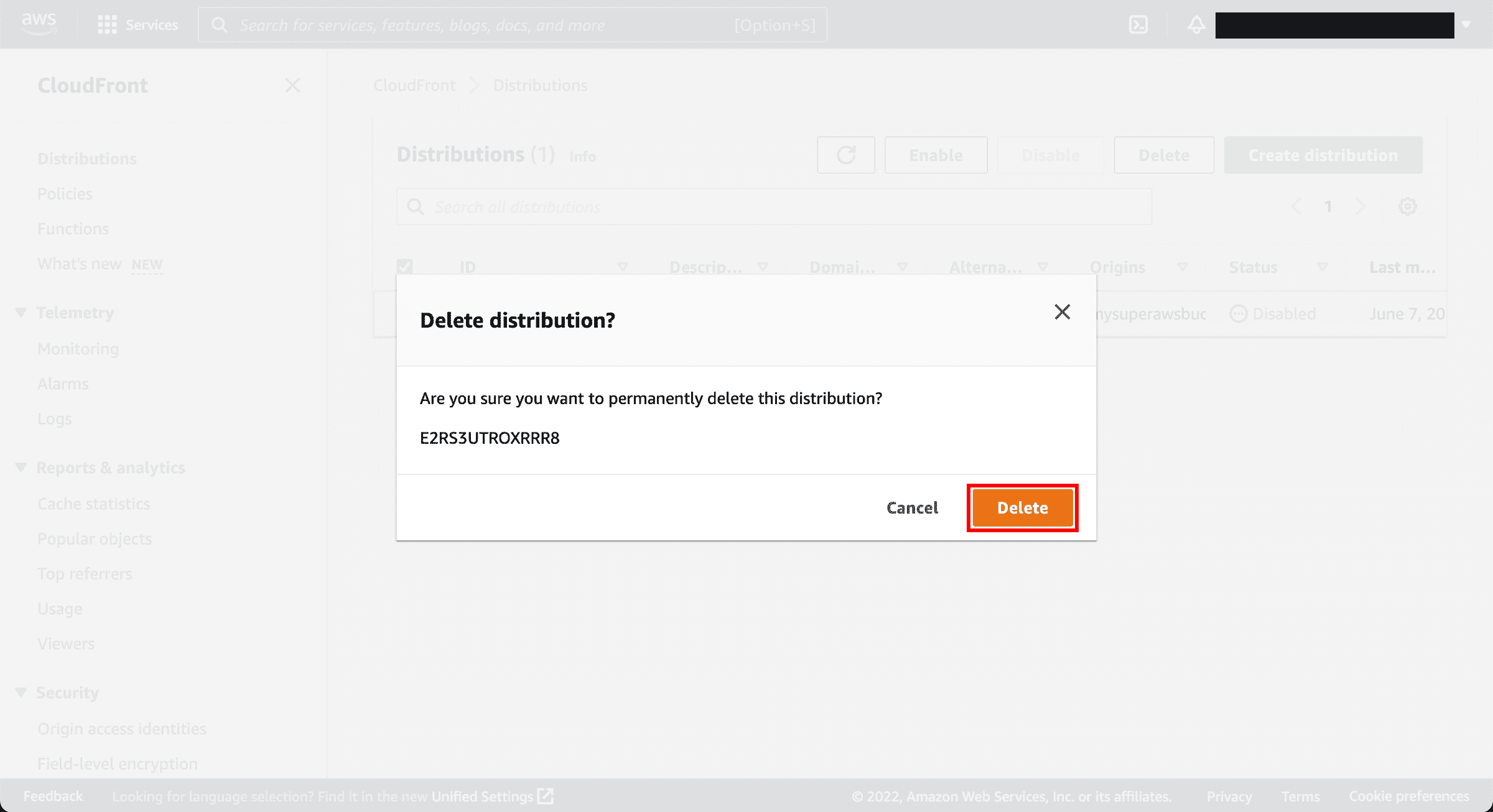Open Origin access identities
Screen dimensions: 1493x812
pyautogui.click(x=121, y=729)
